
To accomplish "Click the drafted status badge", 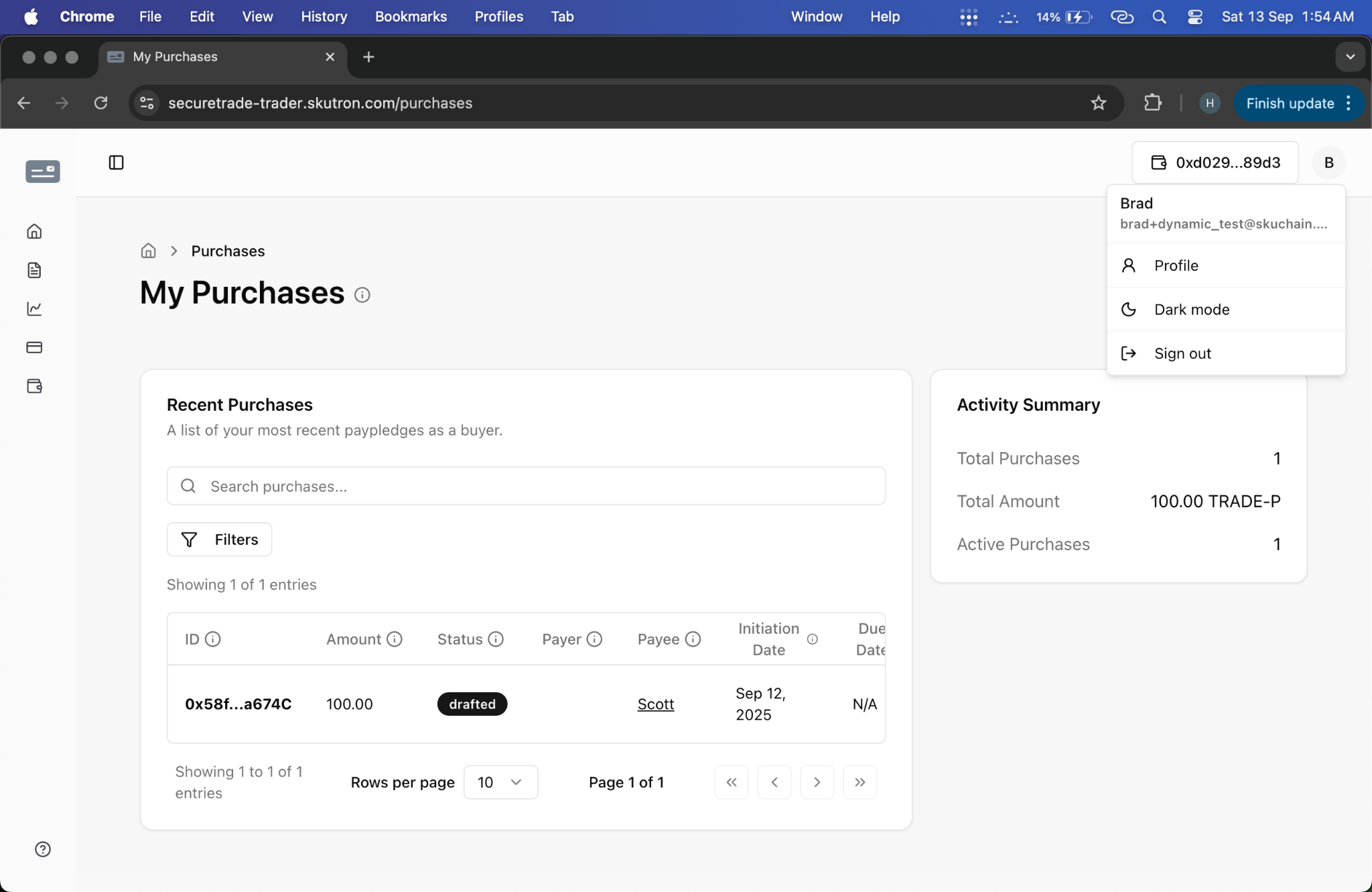I will tap(472, 704).
